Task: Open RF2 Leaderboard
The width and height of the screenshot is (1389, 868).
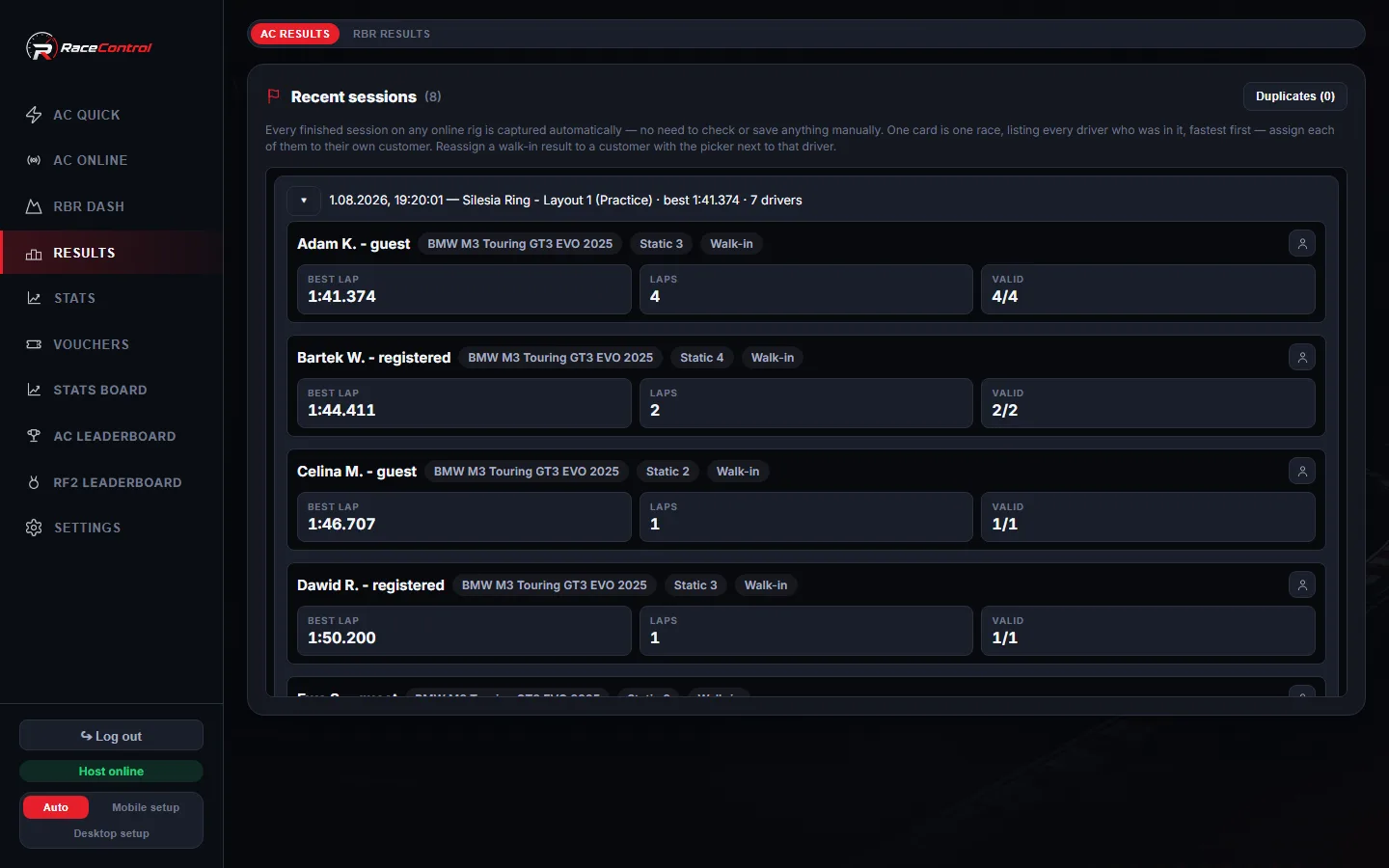Action: click(112, 482)
